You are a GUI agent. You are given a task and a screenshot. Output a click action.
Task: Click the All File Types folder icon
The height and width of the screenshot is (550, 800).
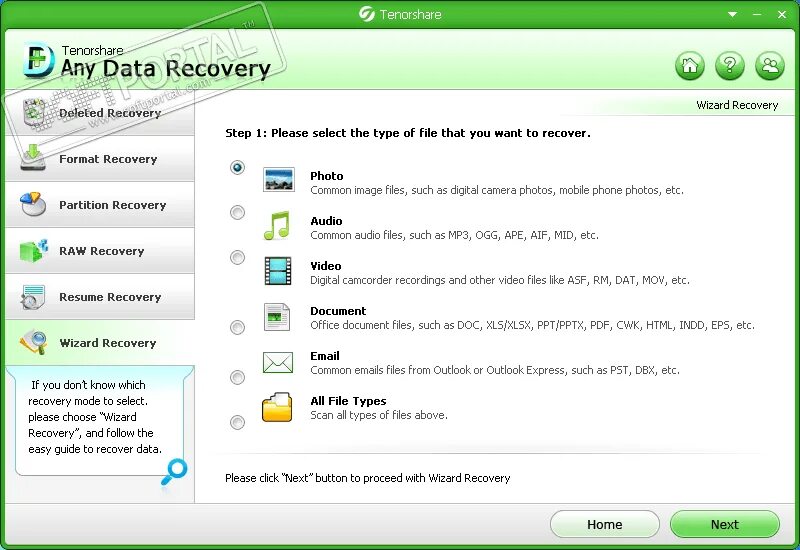coord(277,407)
